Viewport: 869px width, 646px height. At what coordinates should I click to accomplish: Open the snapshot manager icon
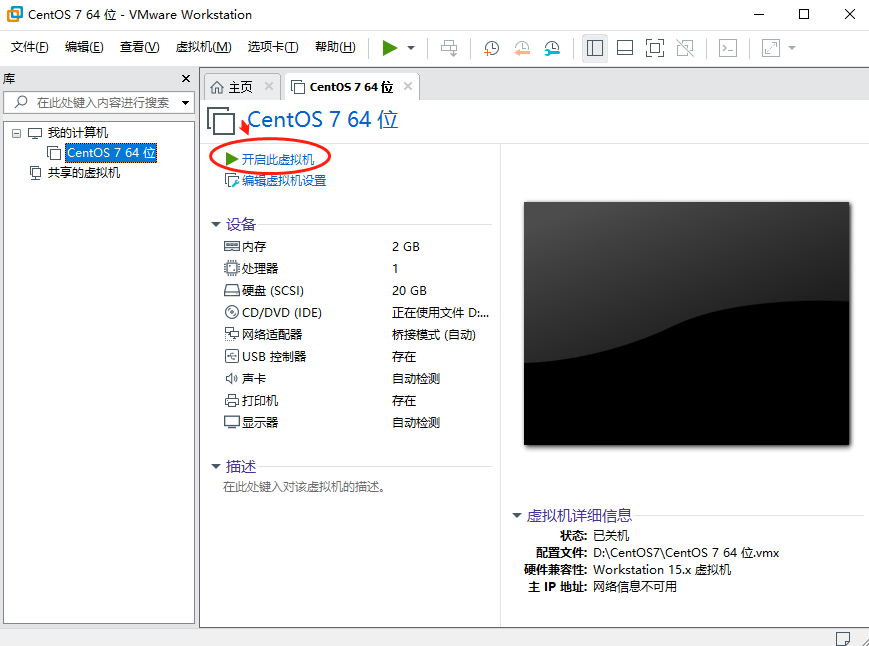pos(552,48)
